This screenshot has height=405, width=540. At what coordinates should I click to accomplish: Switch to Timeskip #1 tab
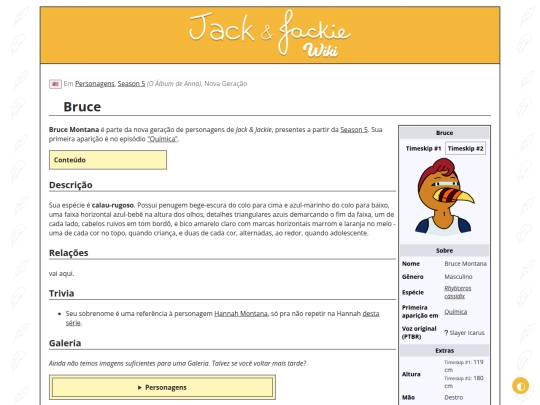pyautogui.click(x=423, y=148)
